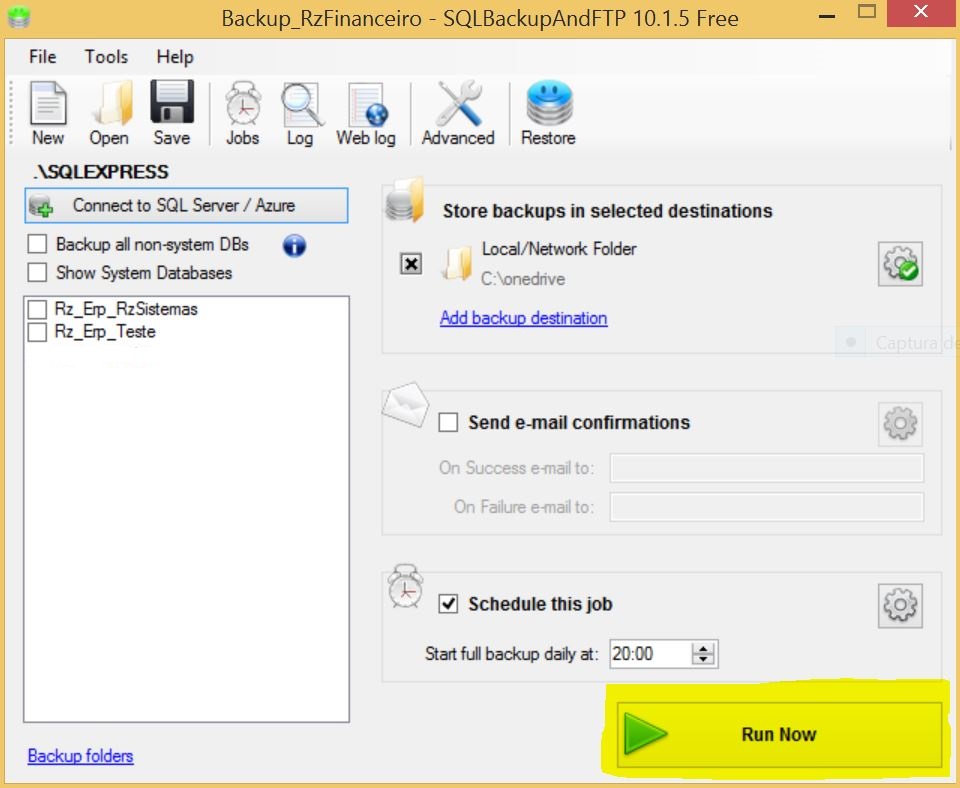This screenshot has height=788, width=960.
Task: Open the Web log toolbar icon
Action: pos(365,114)
